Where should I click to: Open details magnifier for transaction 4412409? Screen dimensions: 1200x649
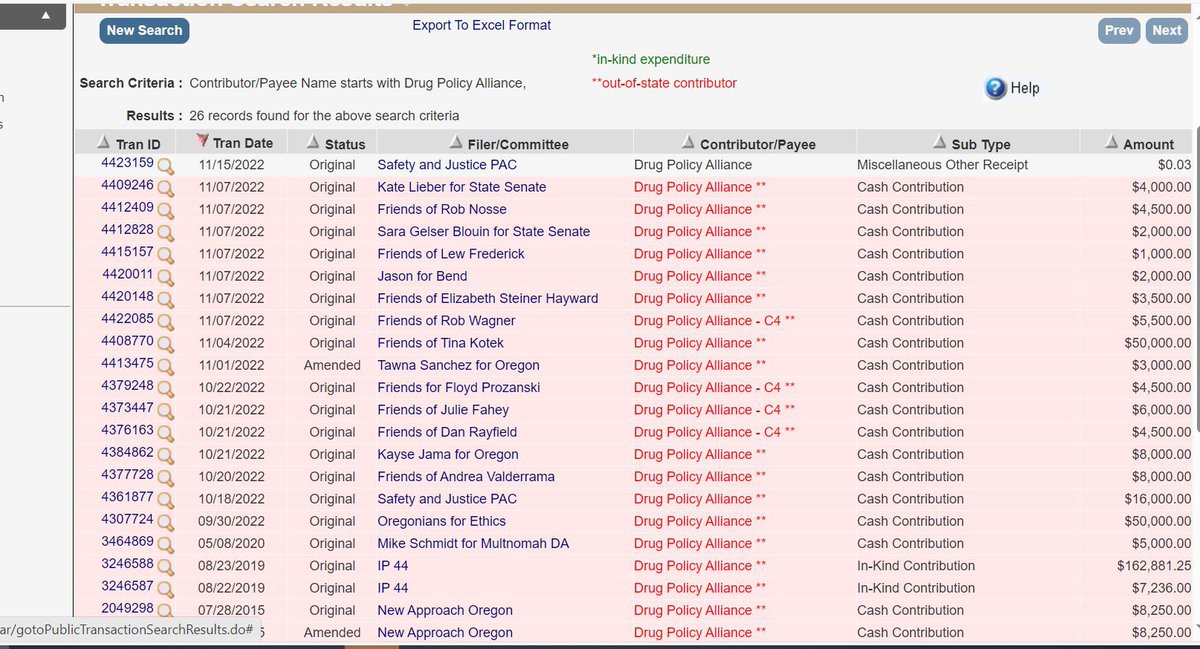[165, 211]
